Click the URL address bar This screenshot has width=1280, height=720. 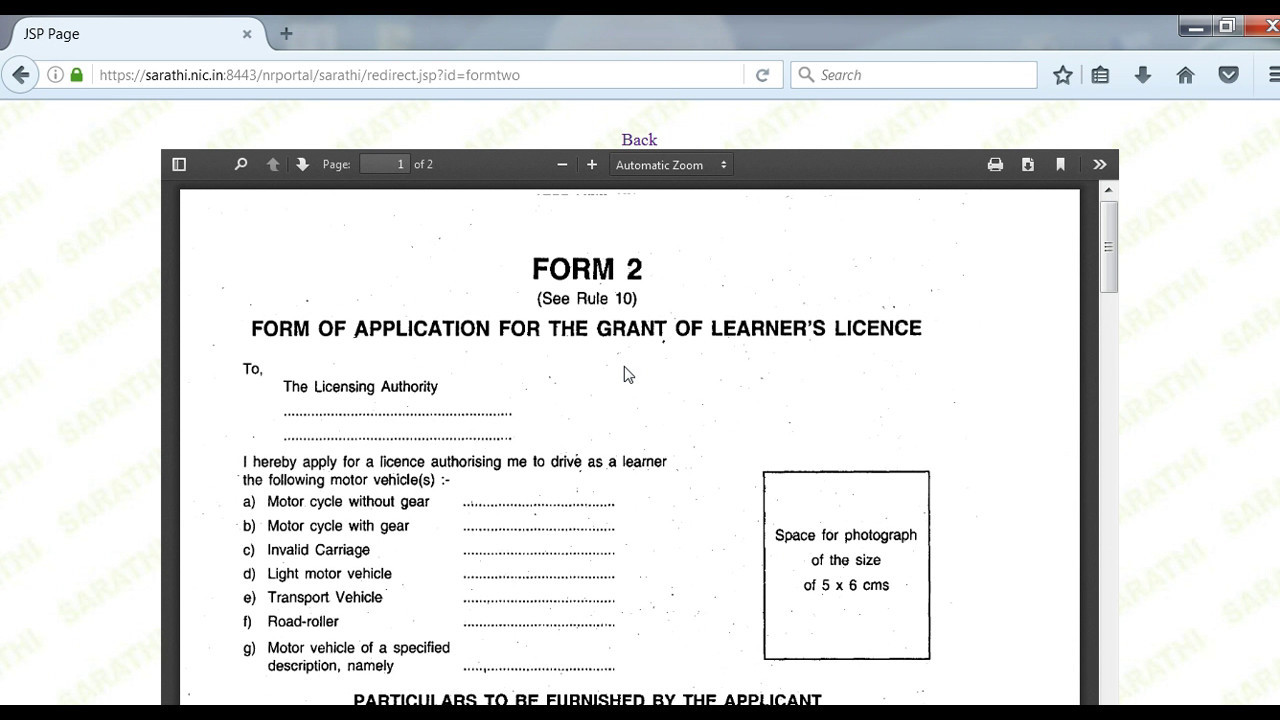tap(420, 75)
